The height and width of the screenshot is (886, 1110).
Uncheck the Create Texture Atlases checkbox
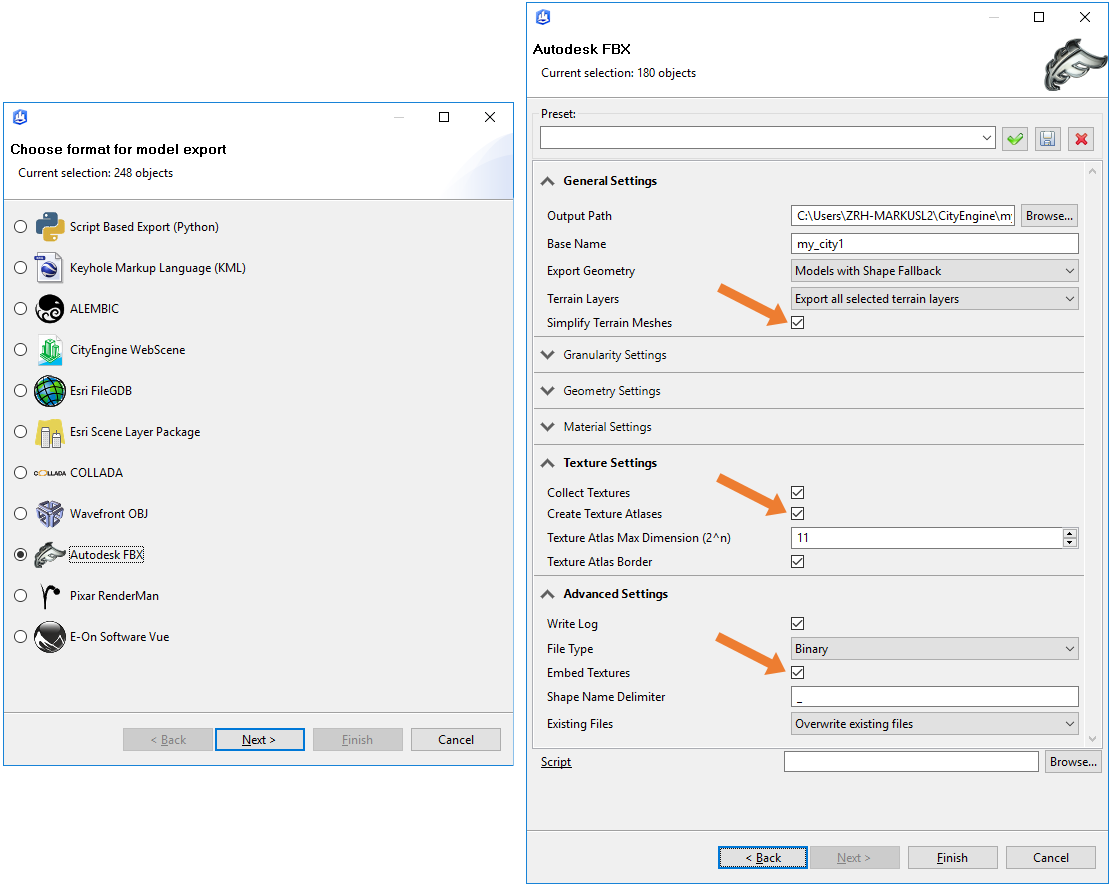797,514
